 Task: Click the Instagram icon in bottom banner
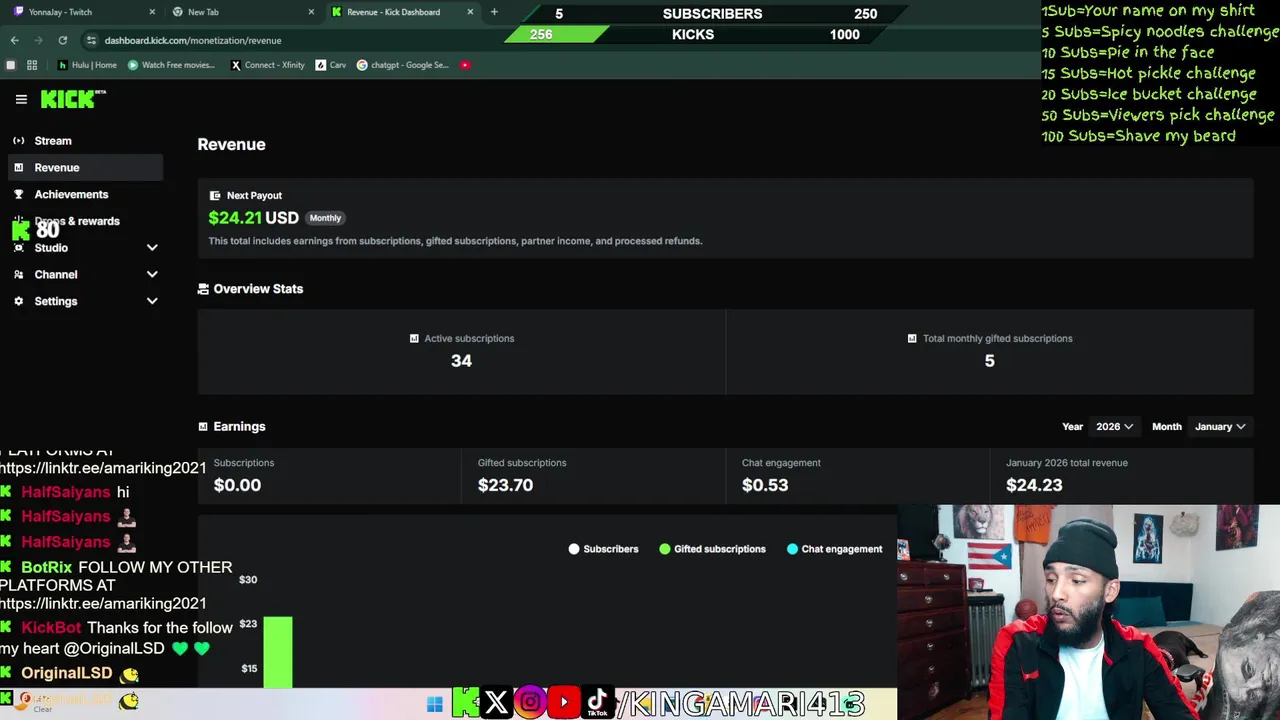530,703
